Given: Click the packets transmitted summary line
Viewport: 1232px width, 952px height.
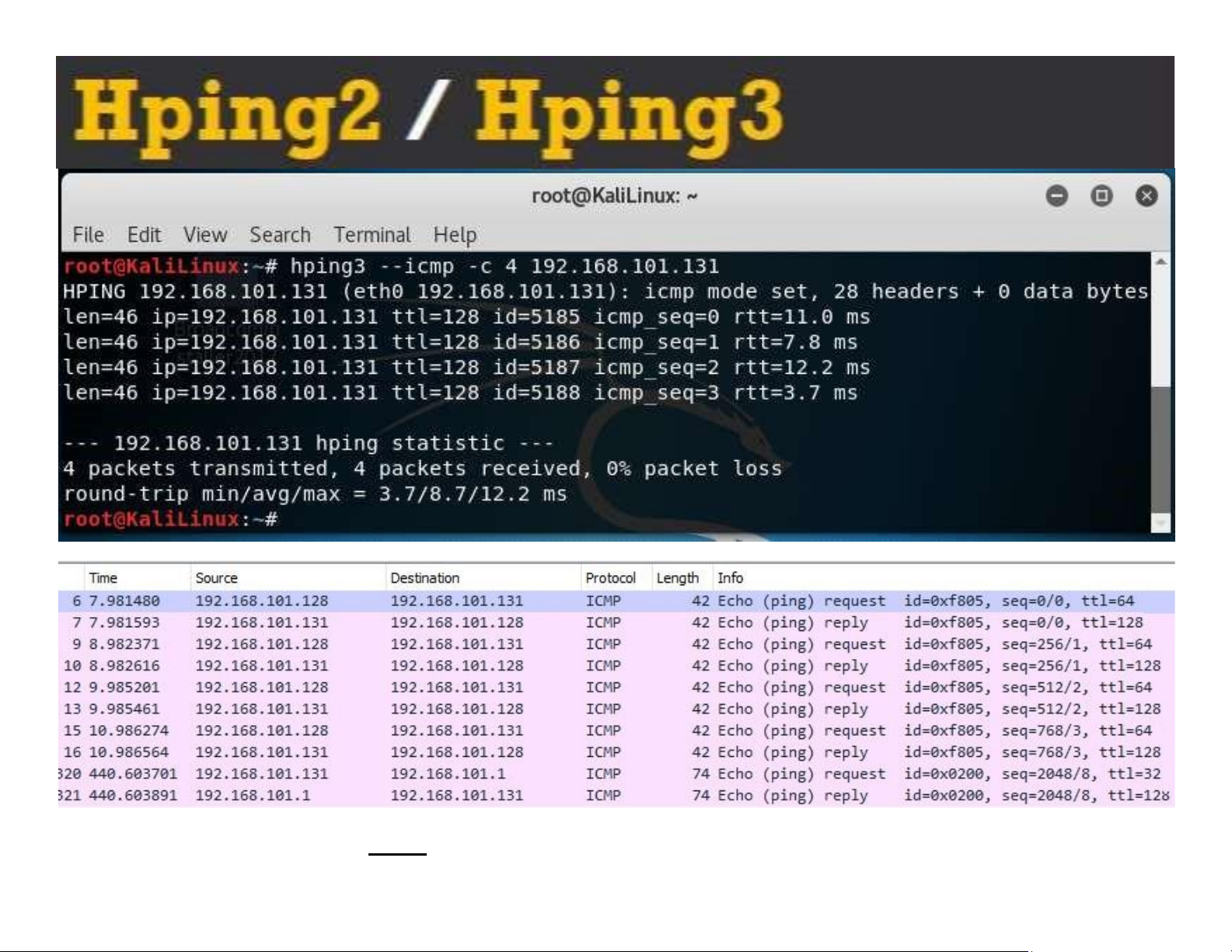Looking at the screenshot, I should 422,469.
